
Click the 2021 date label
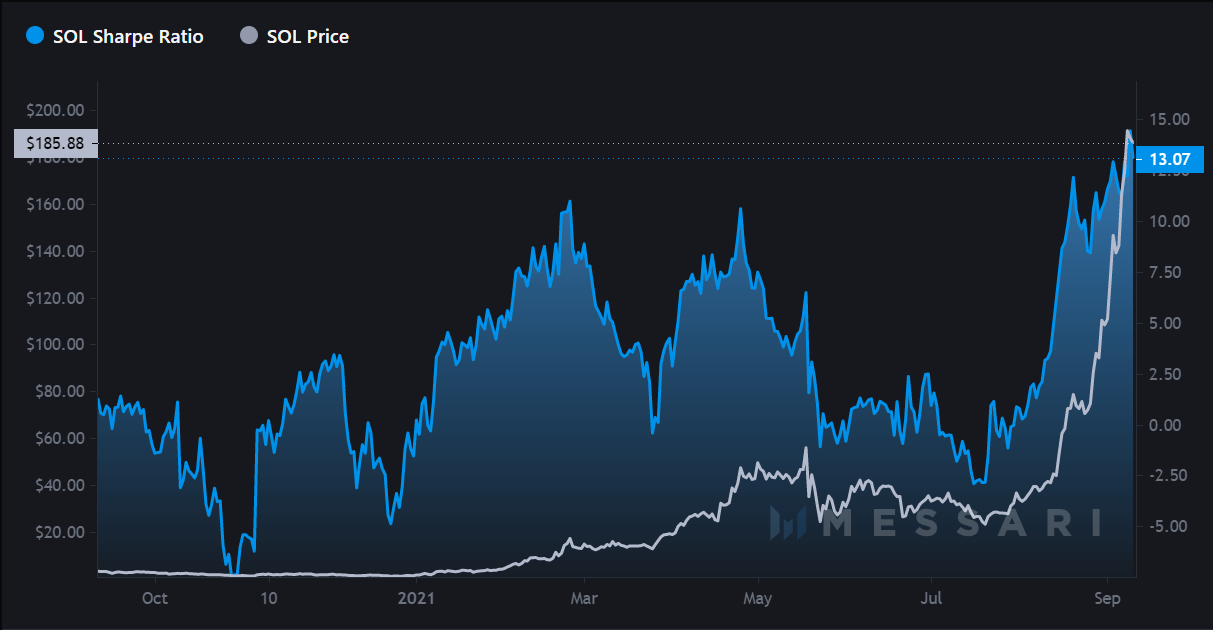pos(415,599)
